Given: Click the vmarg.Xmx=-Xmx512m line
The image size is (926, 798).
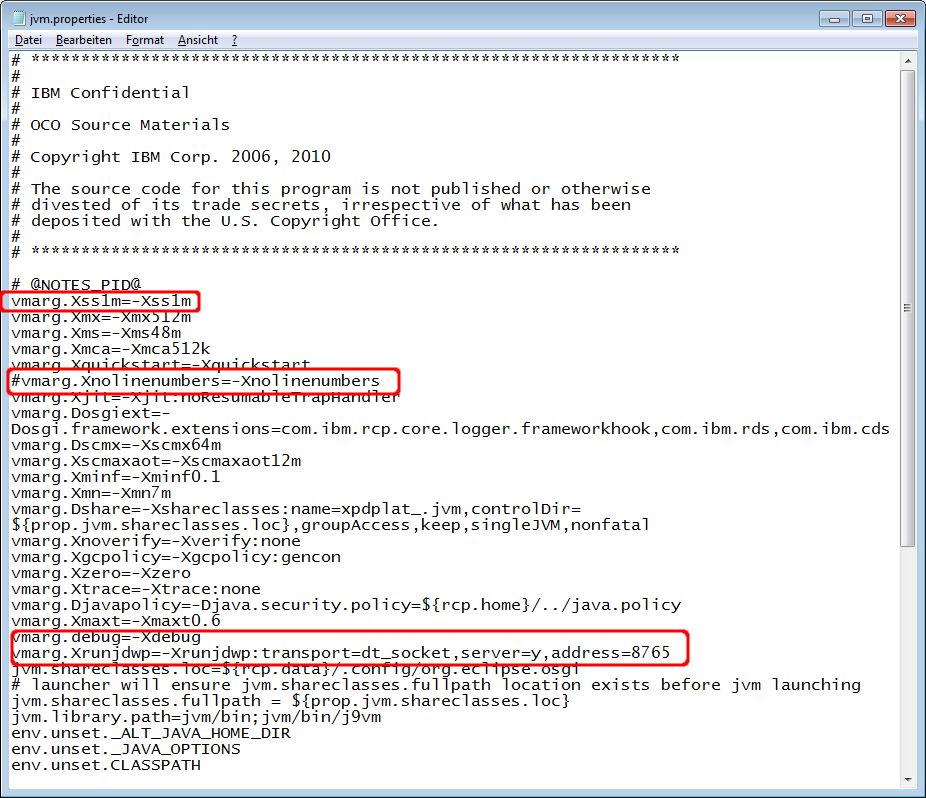Looking at the screenshot, I should coord(101,317).
